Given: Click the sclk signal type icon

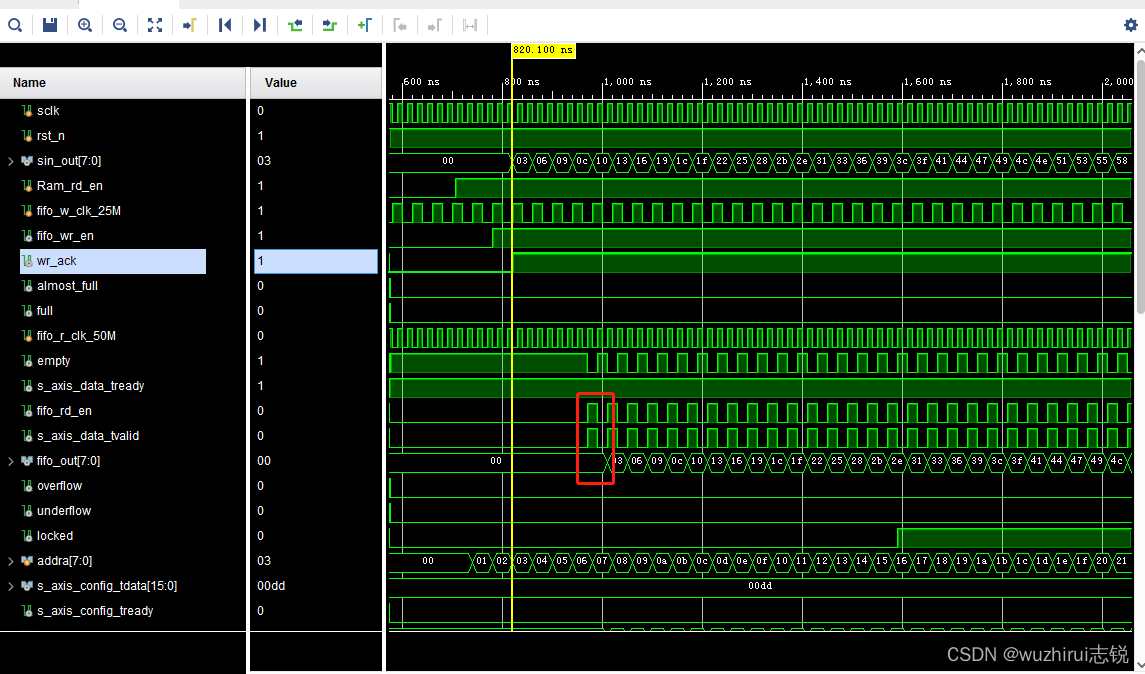Looking at the screenshot, I should [27, 111].
